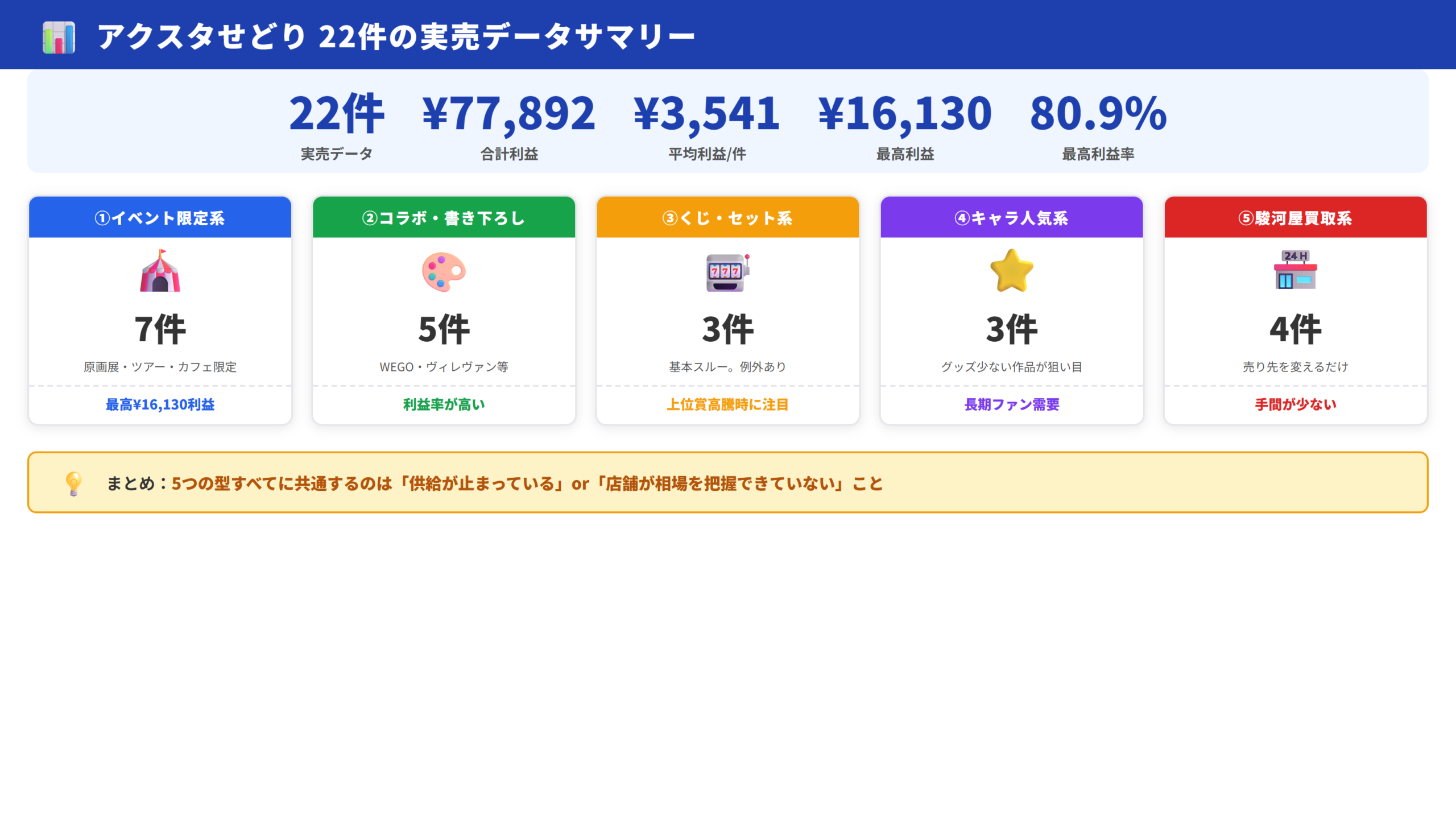Click the 上位賞高騰時に注目 label

[x=727, y=405]
